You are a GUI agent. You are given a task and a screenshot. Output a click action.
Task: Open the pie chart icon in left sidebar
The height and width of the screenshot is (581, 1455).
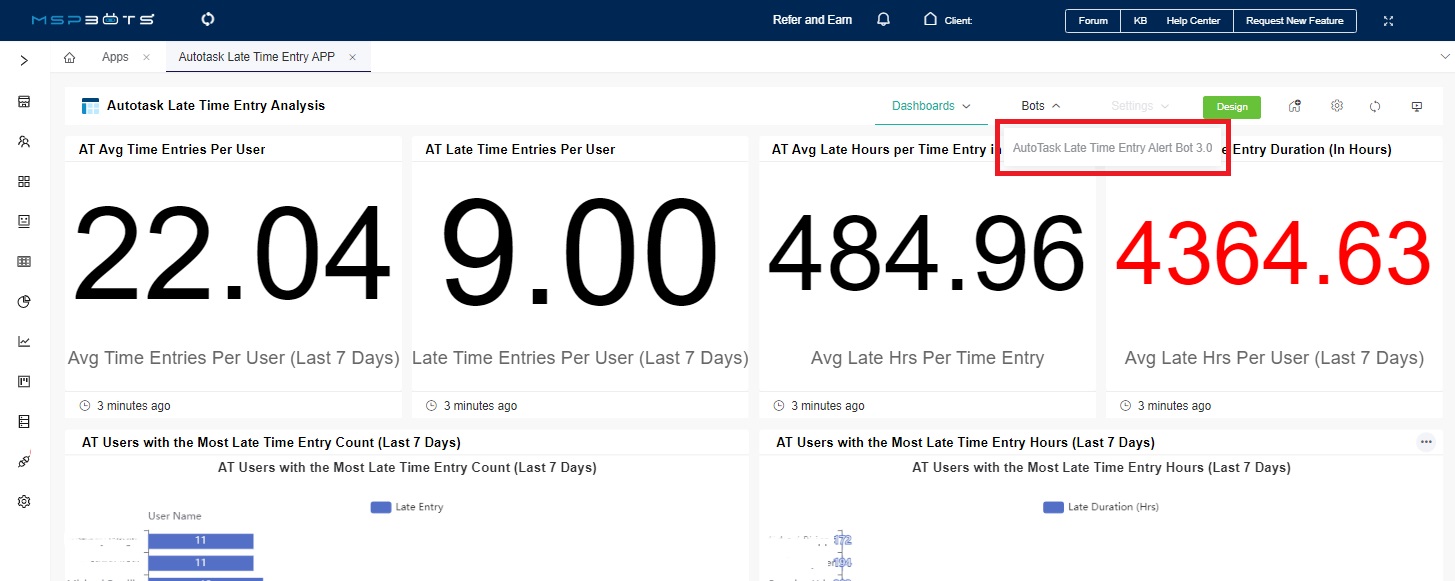[x=24, y=301]
